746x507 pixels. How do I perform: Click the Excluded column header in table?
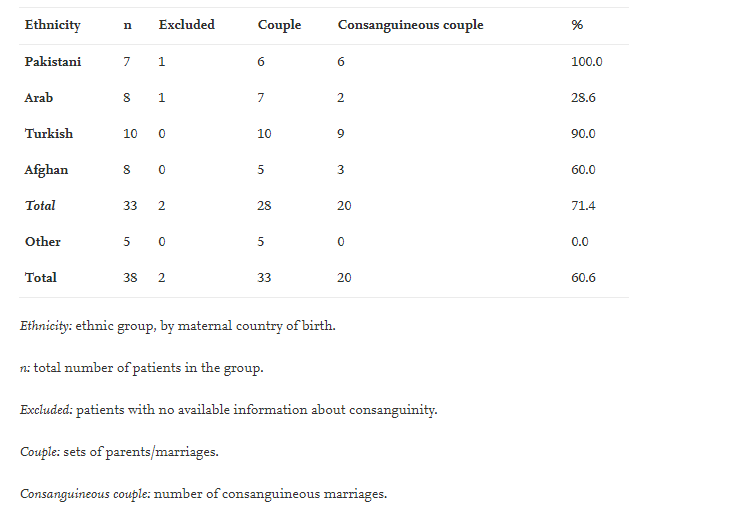[186, 25]
